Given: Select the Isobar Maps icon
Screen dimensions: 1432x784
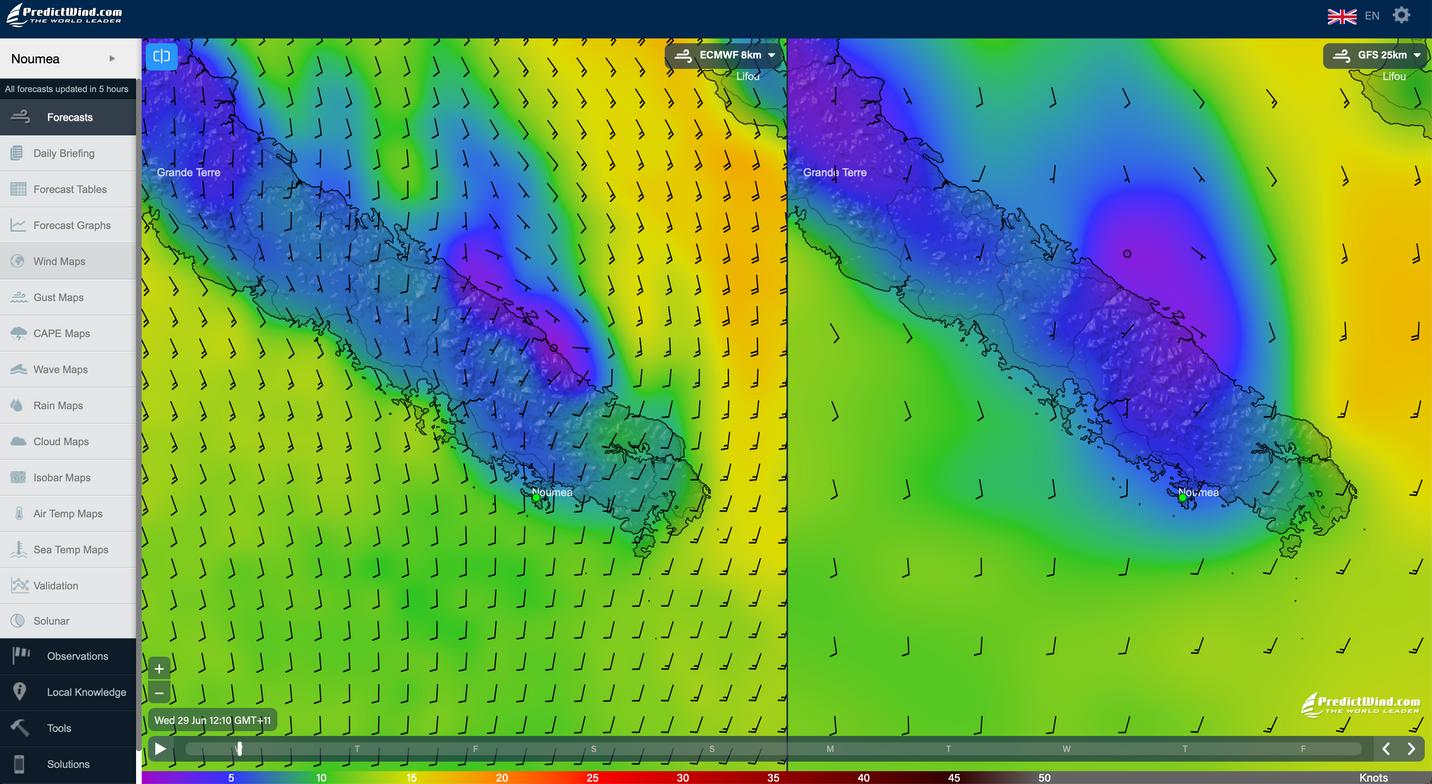Looking at the screenshot, I should (x=17, y=477).
